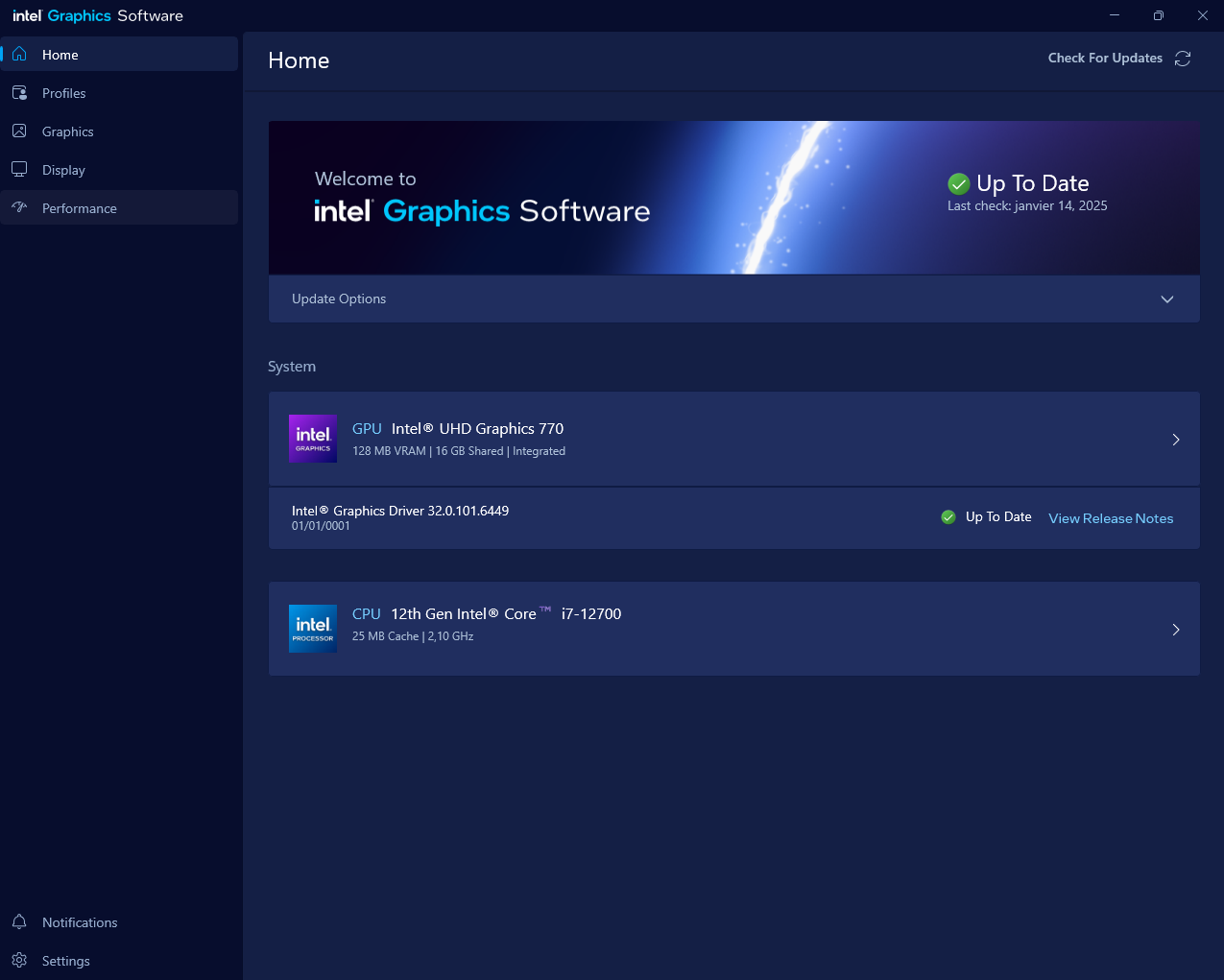Screen dimensions: 1224x980
Task: Click the Intel Processor CPU logo
Action: 313,629
